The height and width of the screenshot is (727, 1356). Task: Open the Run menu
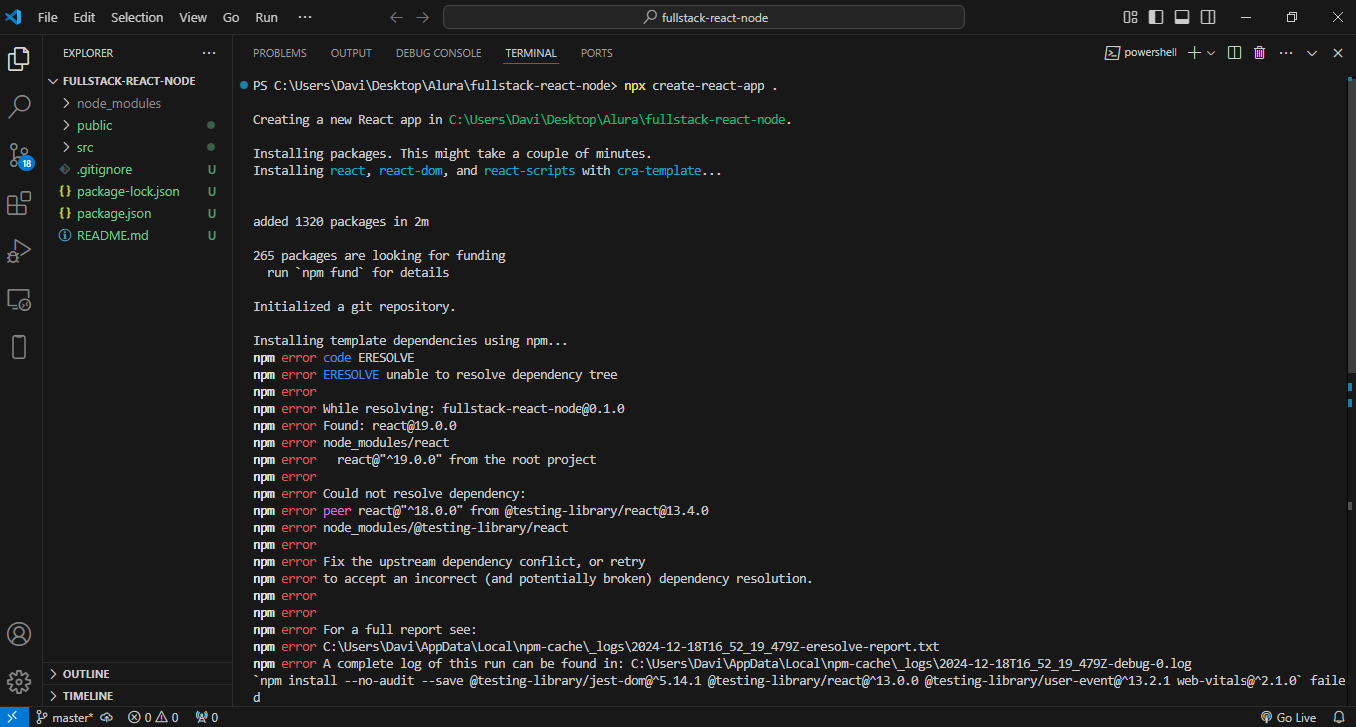pos(267,17)
